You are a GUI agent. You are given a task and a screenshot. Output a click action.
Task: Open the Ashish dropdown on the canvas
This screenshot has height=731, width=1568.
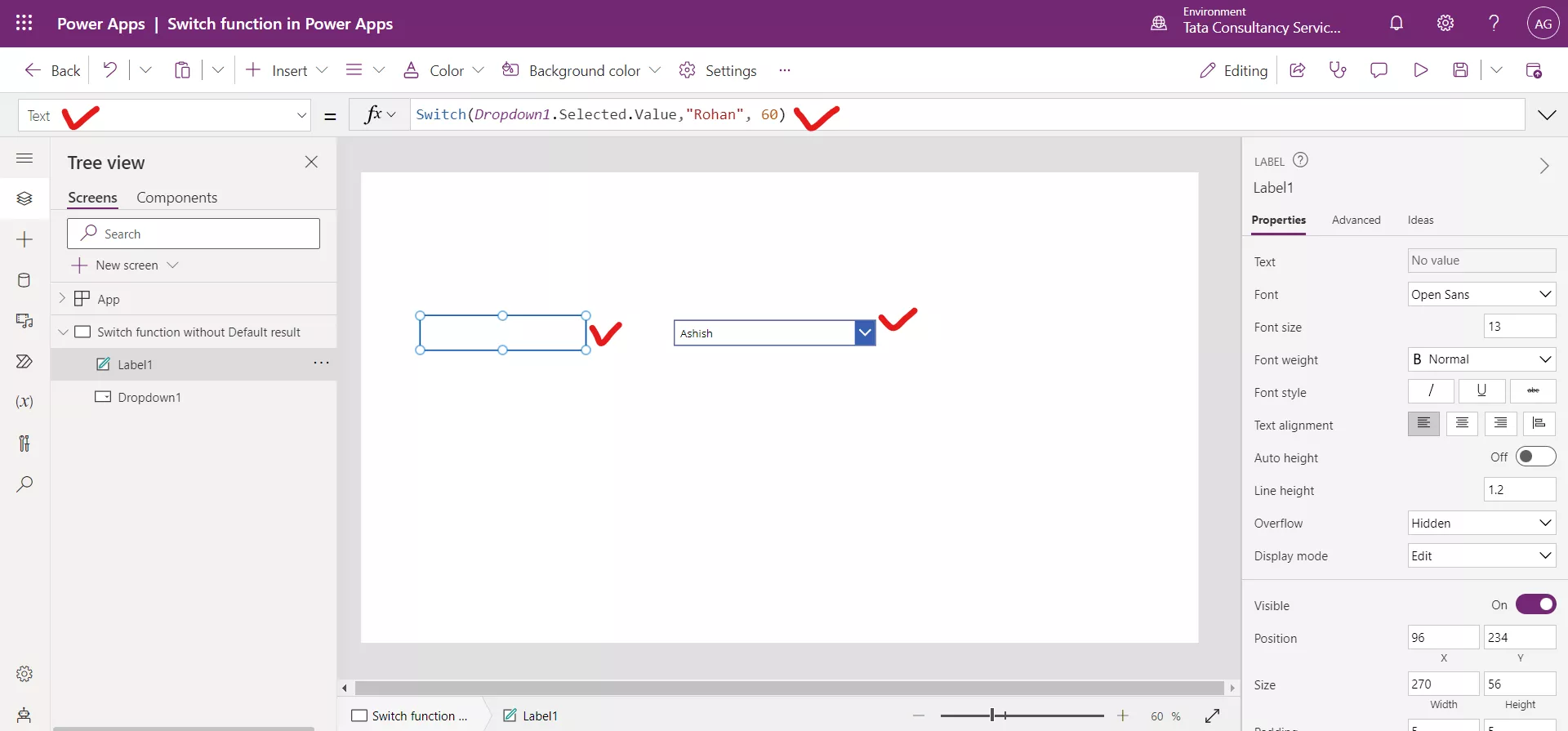774,332
